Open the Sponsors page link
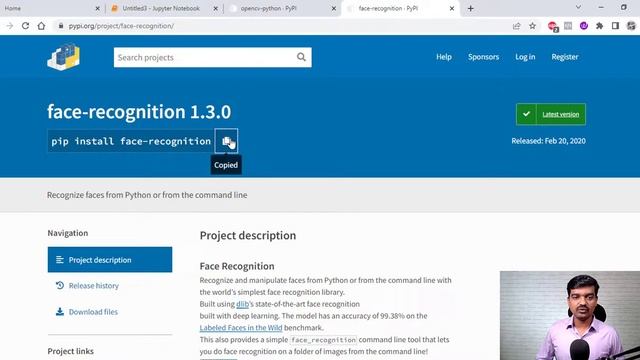 point(483,57)
